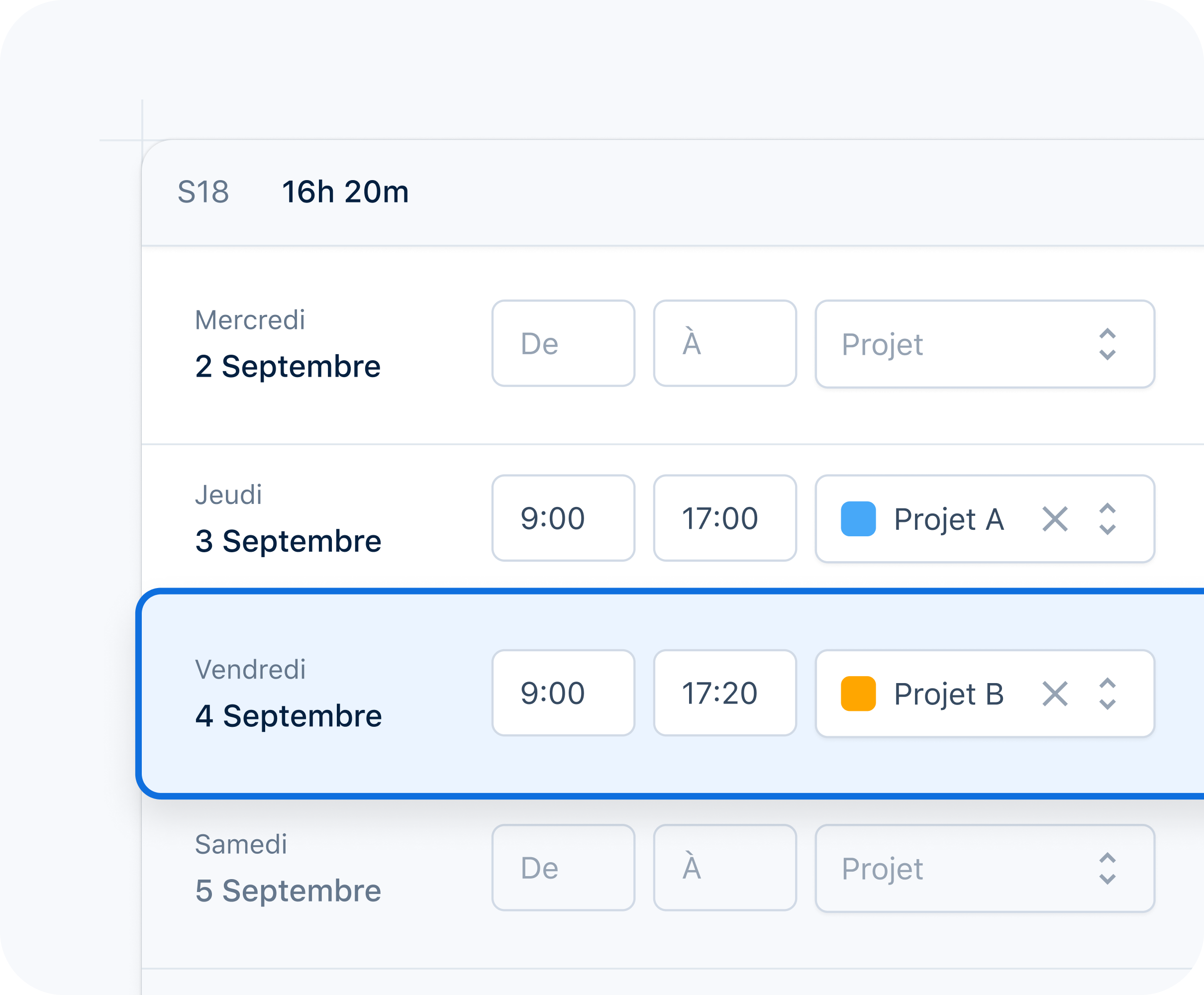
Task: Focus Samedi De start time field
Action: coord(563,868)
